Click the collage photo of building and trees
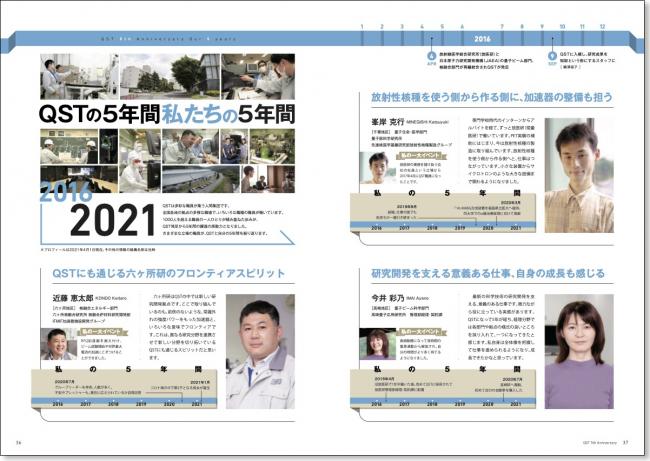650x461 pixels. [170, 76]
